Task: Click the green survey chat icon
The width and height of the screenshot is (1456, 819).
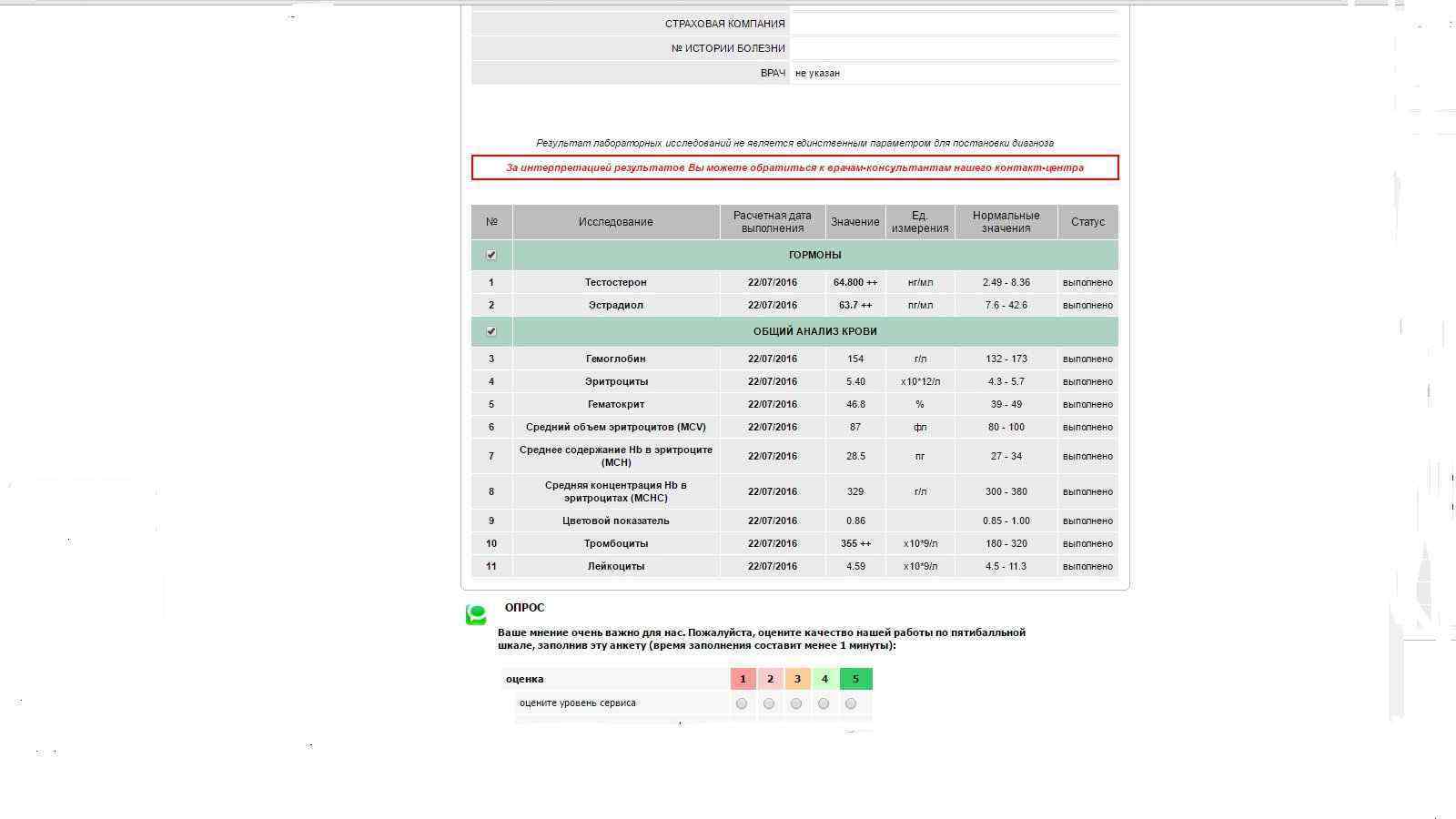Action: point(476,615)
